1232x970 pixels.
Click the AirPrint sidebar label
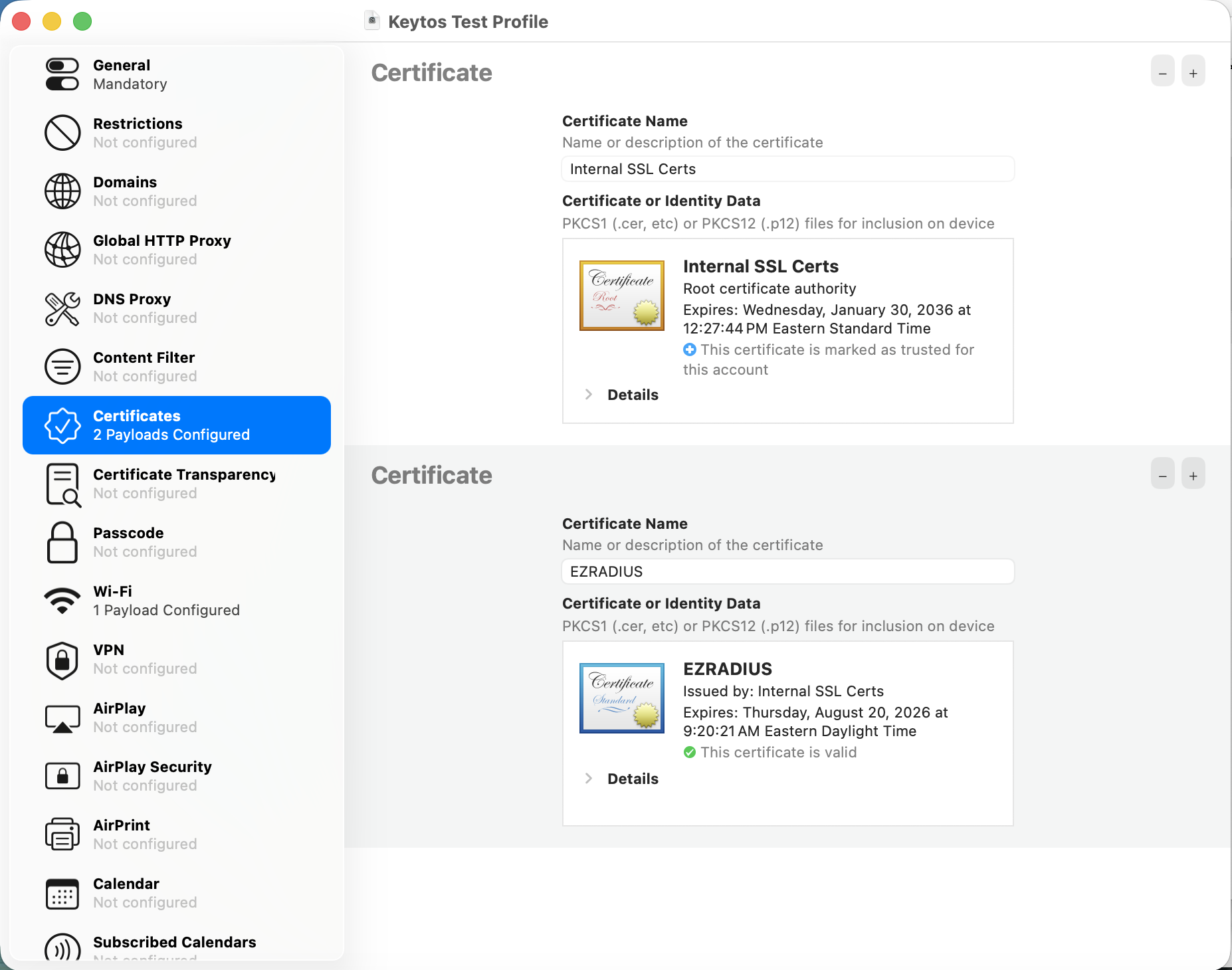click(x=122, y=825)
